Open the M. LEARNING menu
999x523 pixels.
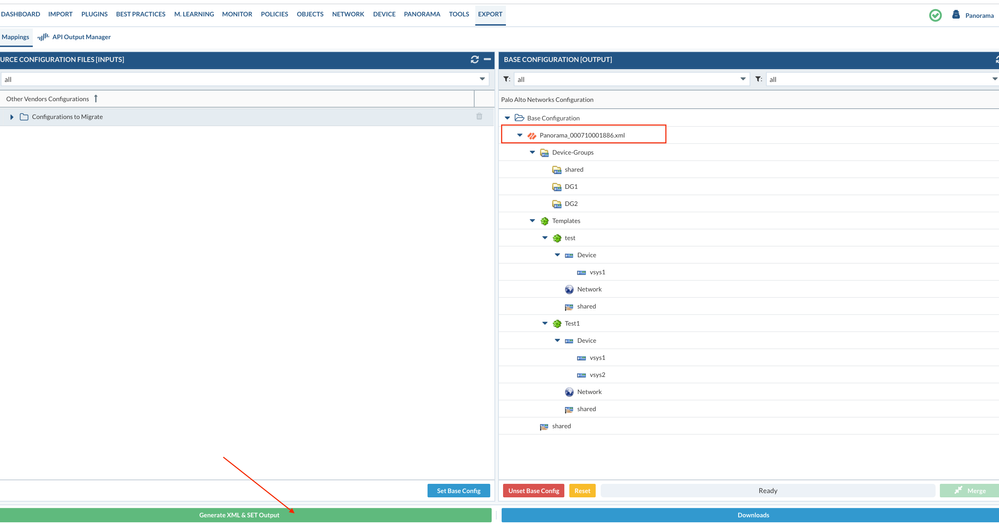pyautogui.click(x=194, y=14)
